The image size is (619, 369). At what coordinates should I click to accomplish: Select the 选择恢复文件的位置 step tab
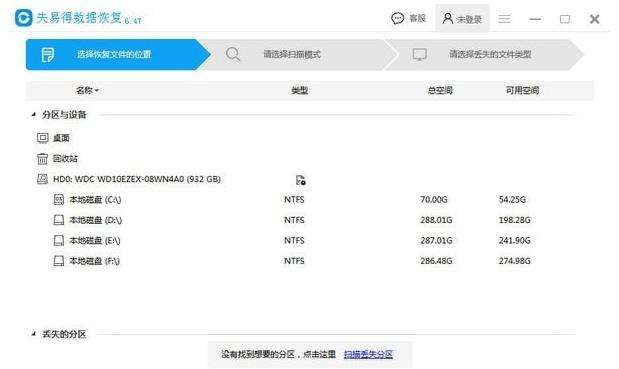[118, 54]
